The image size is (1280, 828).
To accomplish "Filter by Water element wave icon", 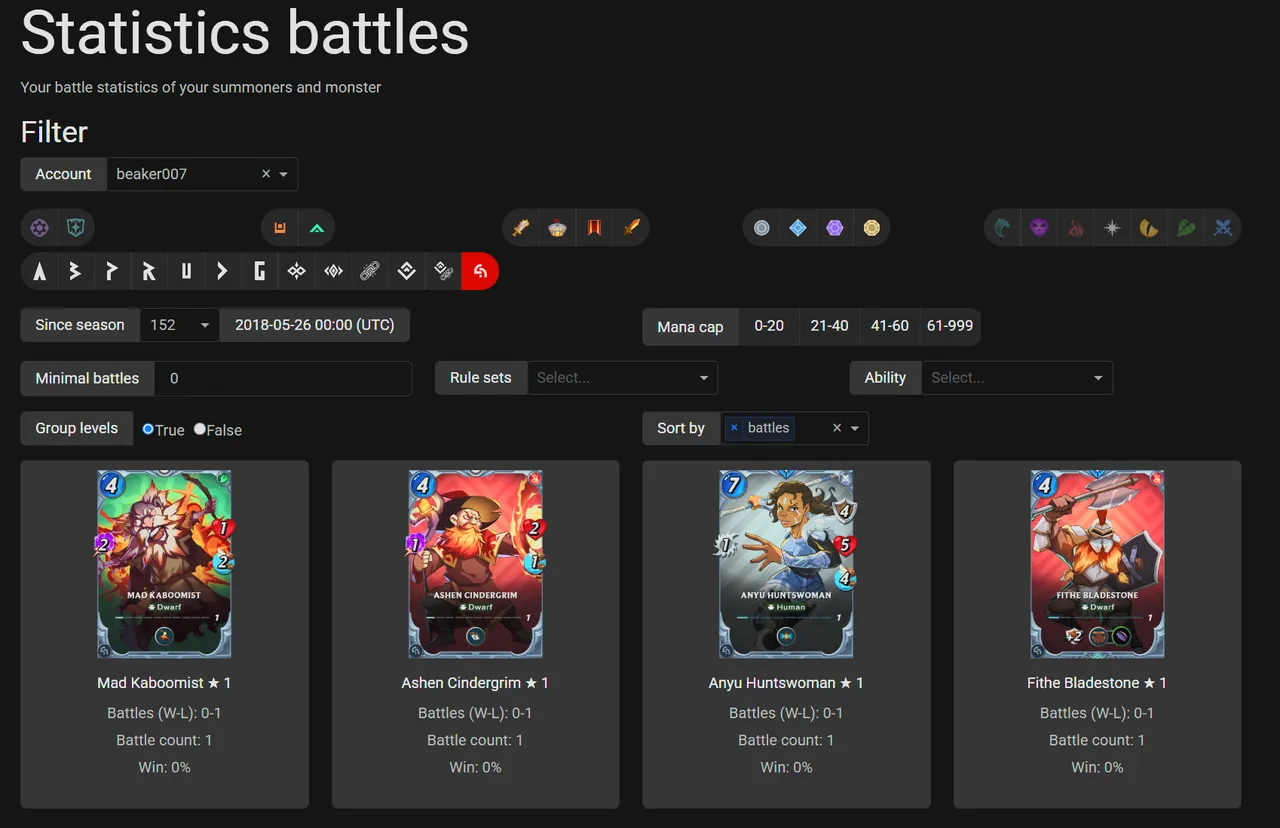I will [1003, 228].
